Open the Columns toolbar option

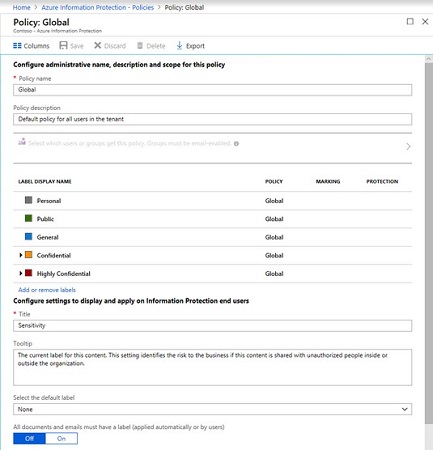(x=31, y=46)
